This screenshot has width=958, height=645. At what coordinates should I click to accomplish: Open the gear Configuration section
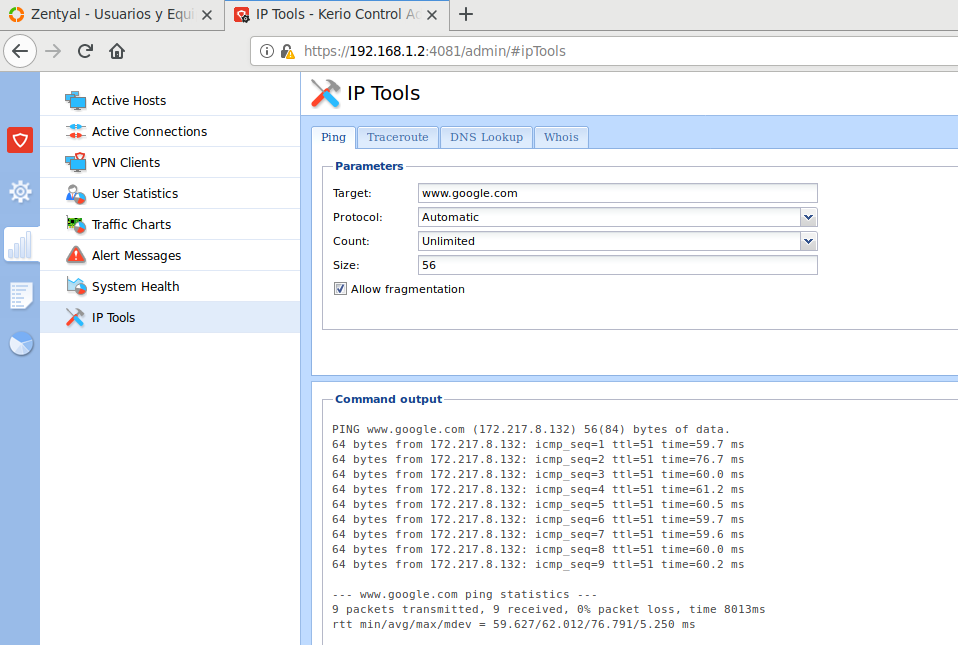point(20,192)
